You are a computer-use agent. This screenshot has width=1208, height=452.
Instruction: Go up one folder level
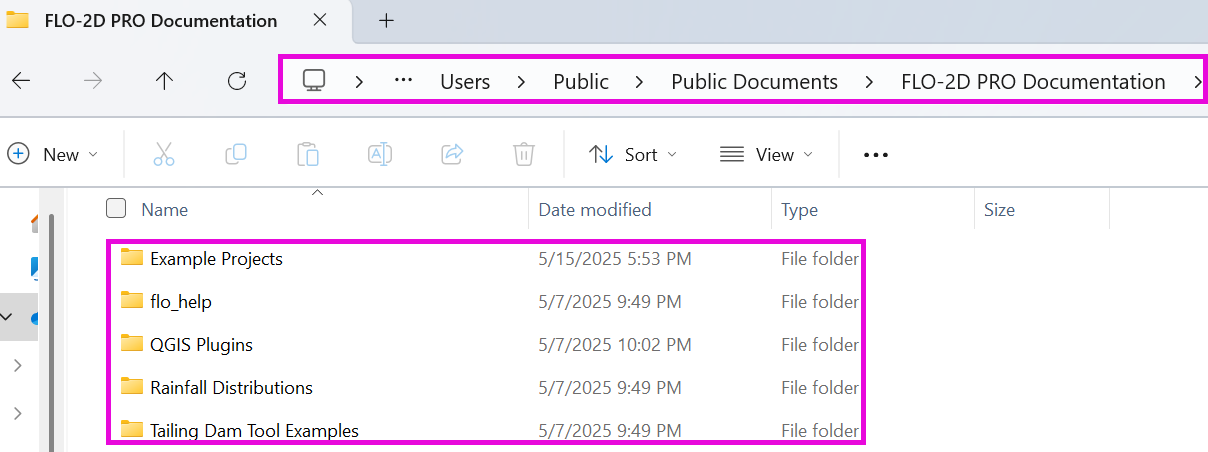[x=165, y=82]
